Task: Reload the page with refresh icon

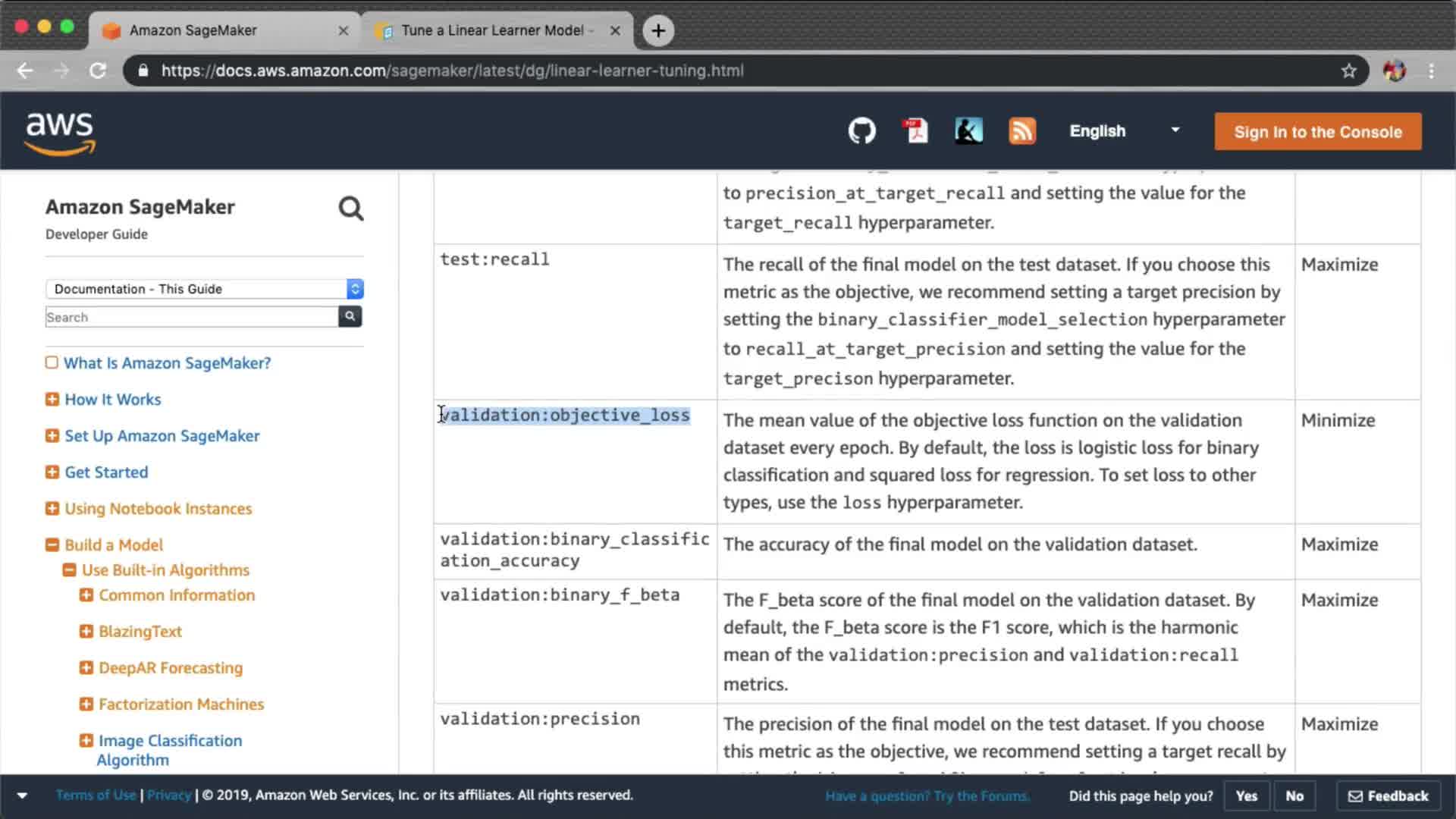Action: pyautogui.click(x=98, y=71)
